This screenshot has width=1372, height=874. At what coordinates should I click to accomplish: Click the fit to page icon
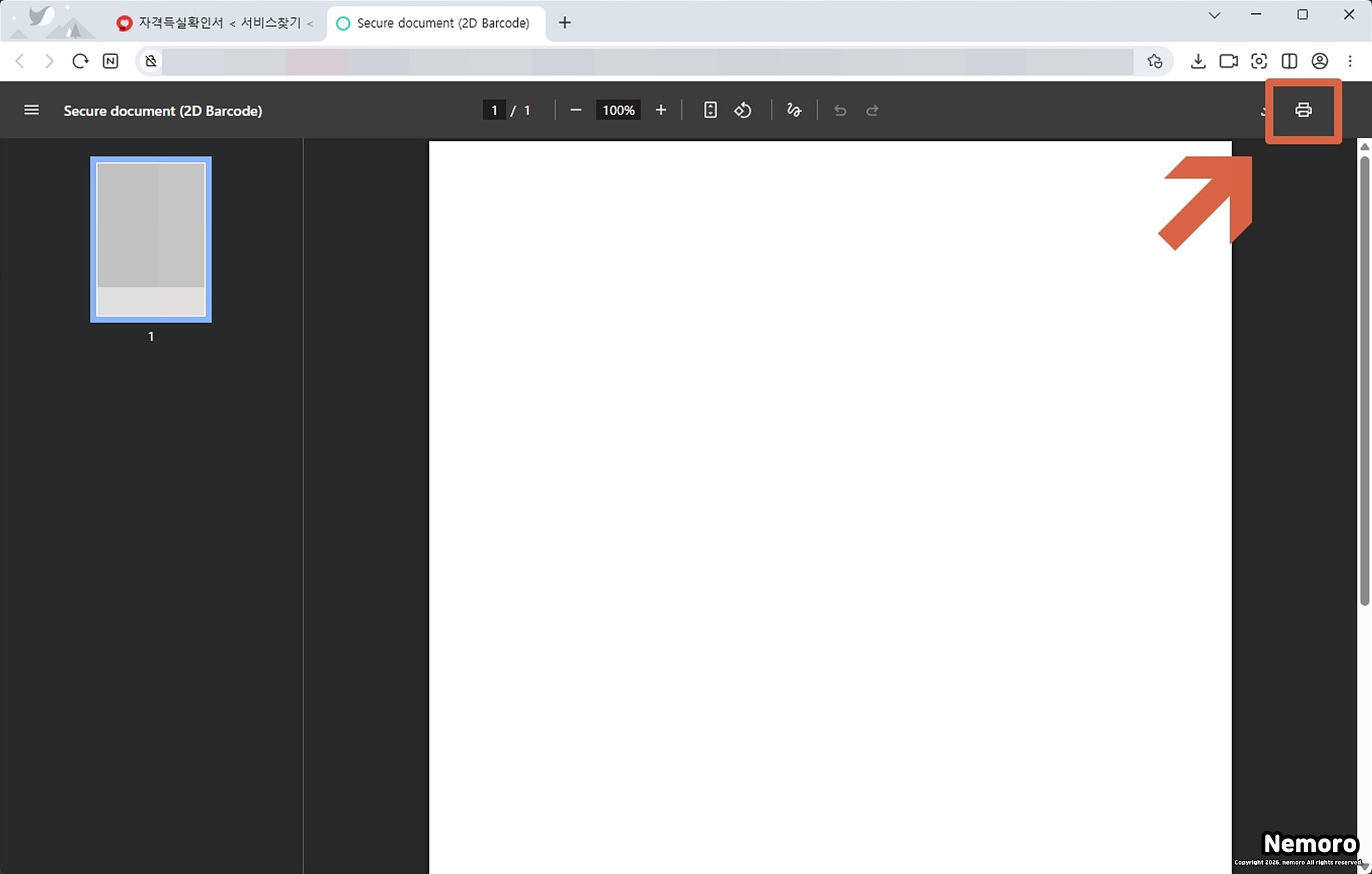coord(710,110)
